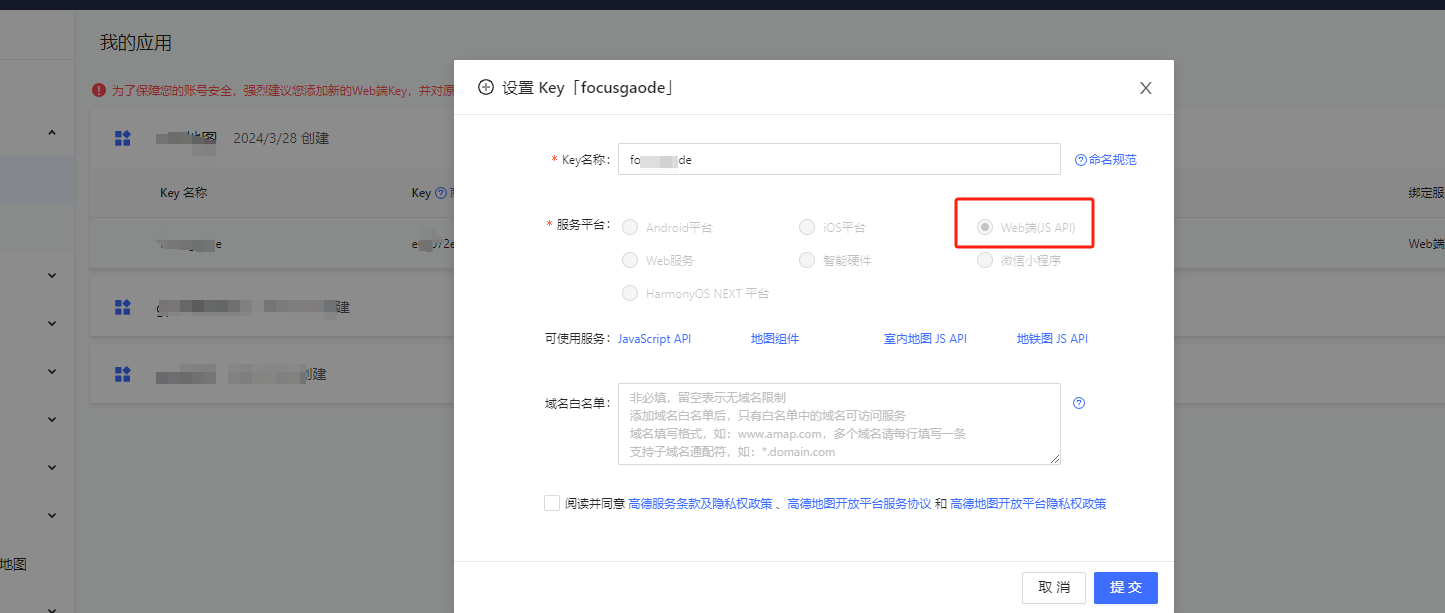Screen dimensions: 1445x613
Task: Click the circled plus icon in dialog title
Action: click(x=486, y=87)
